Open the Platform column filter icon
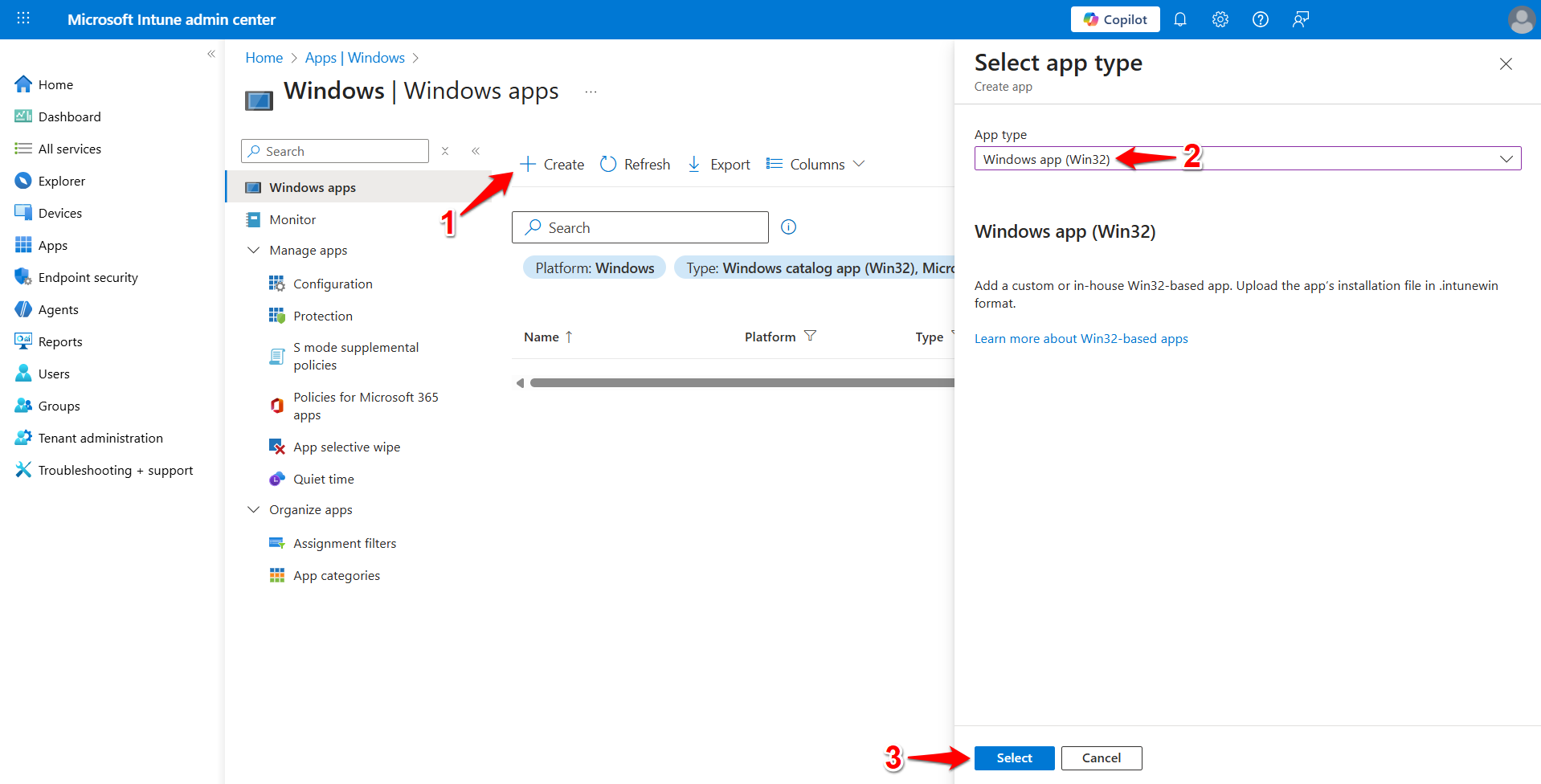 [x=810, y=336]
